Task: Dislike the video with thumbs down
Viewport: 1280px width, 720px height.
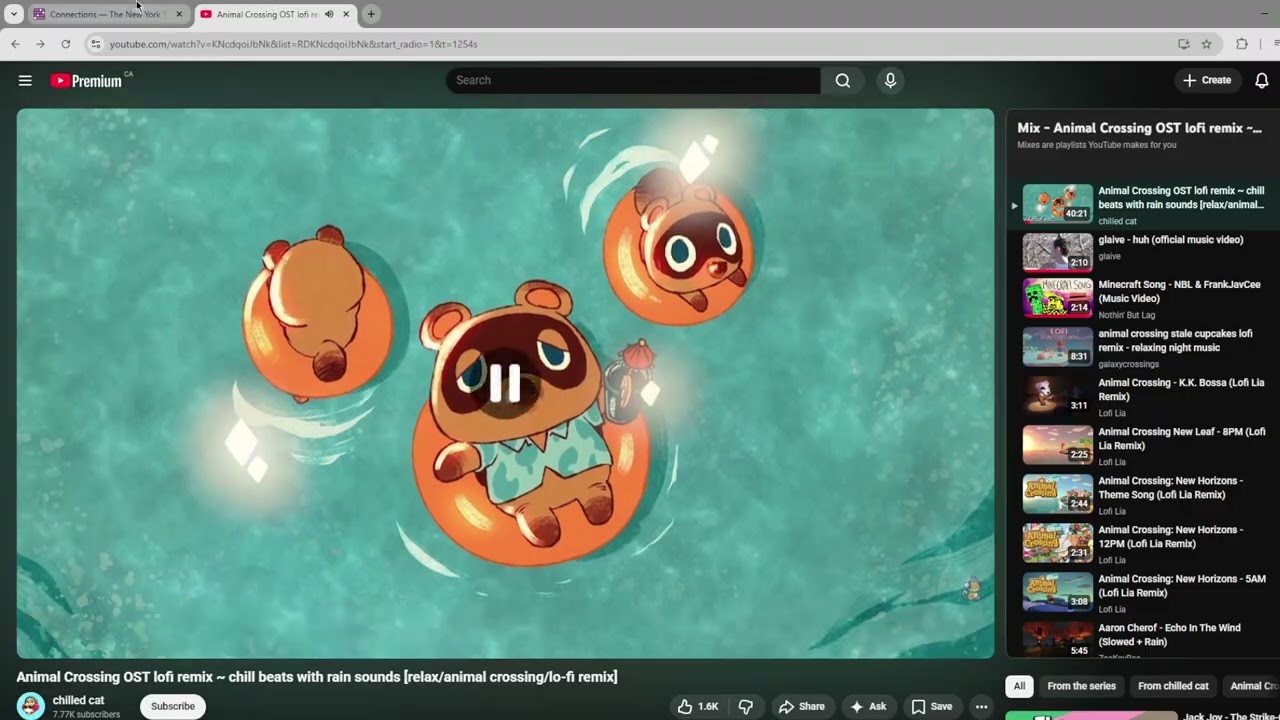Action: point(746,706)
